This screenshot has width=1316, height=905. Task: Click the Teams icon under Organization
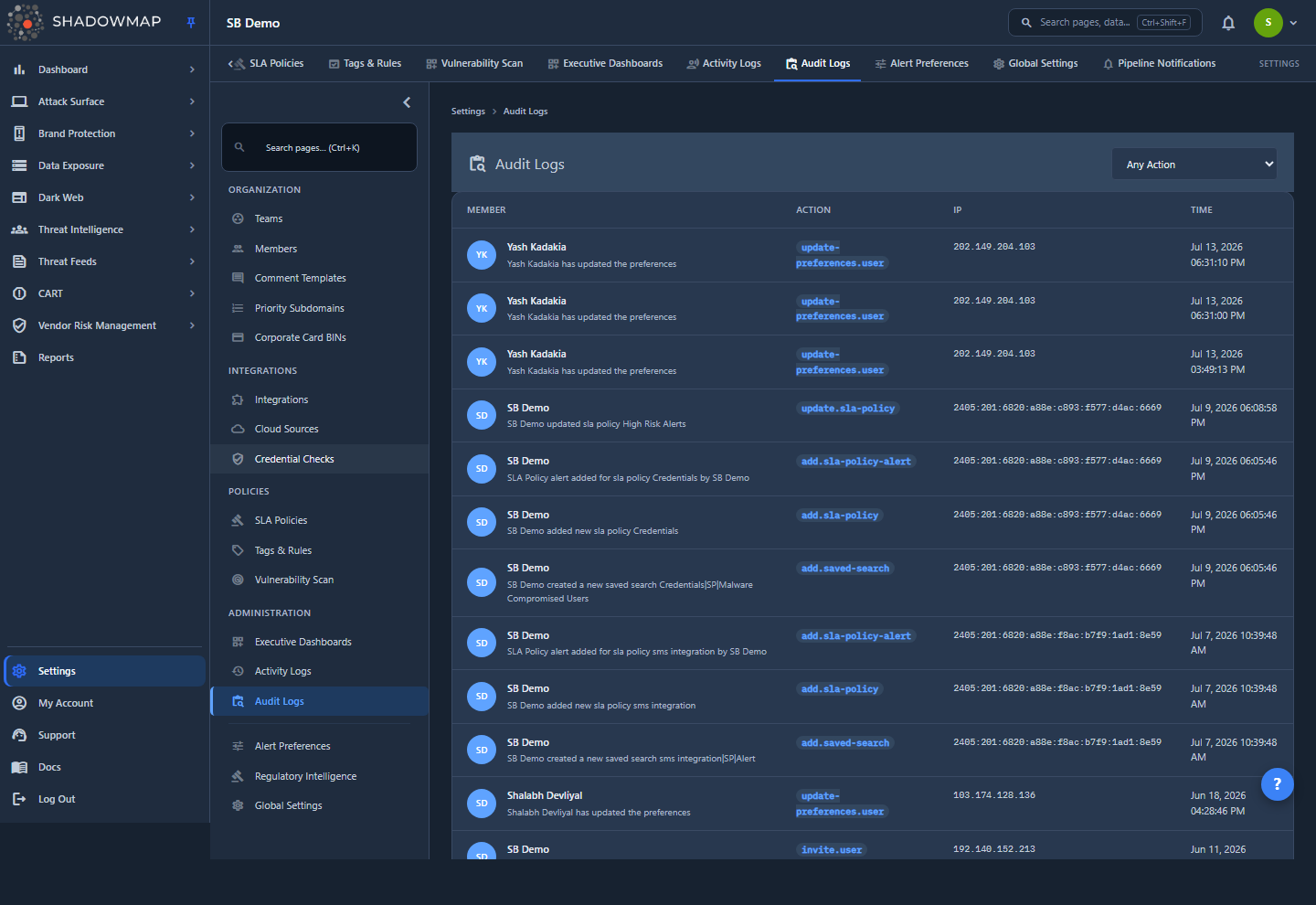tap(238, 218)
